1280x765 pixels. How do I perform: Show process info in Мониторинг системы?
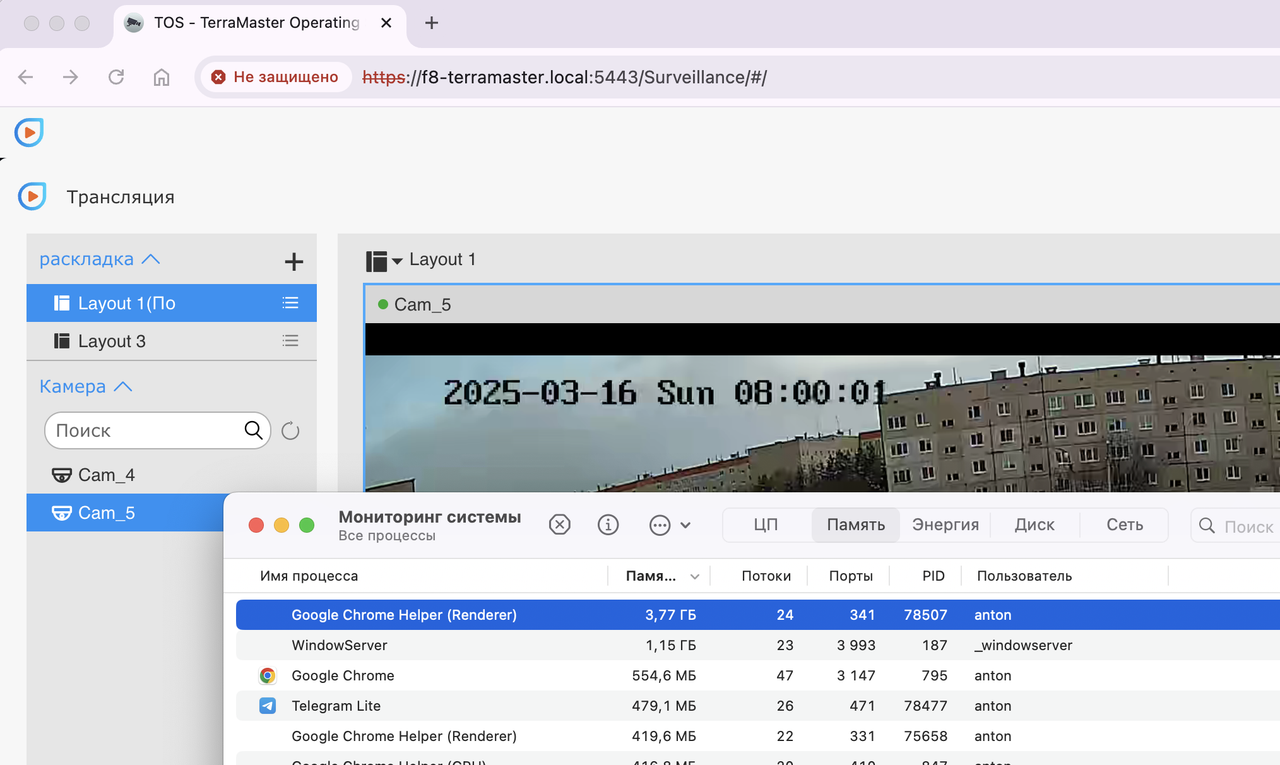[608, 525]
